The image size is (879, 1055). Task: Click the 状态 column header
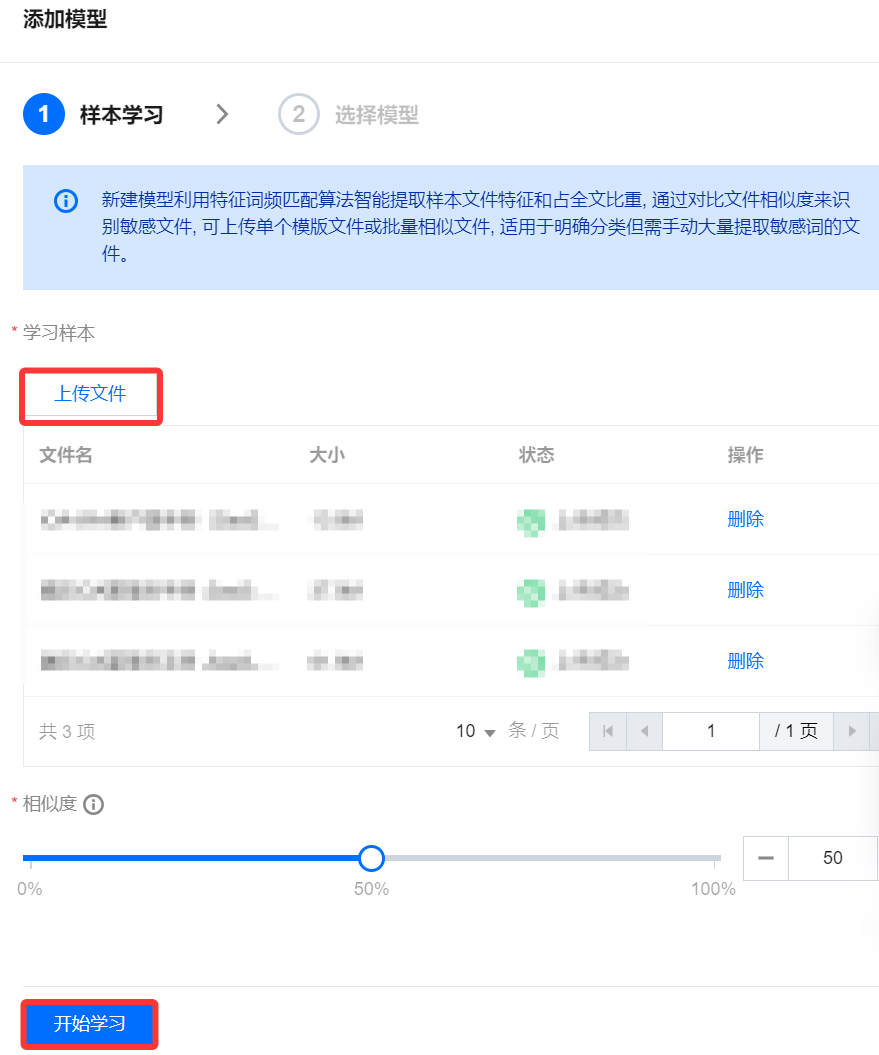tap(536, 455)
